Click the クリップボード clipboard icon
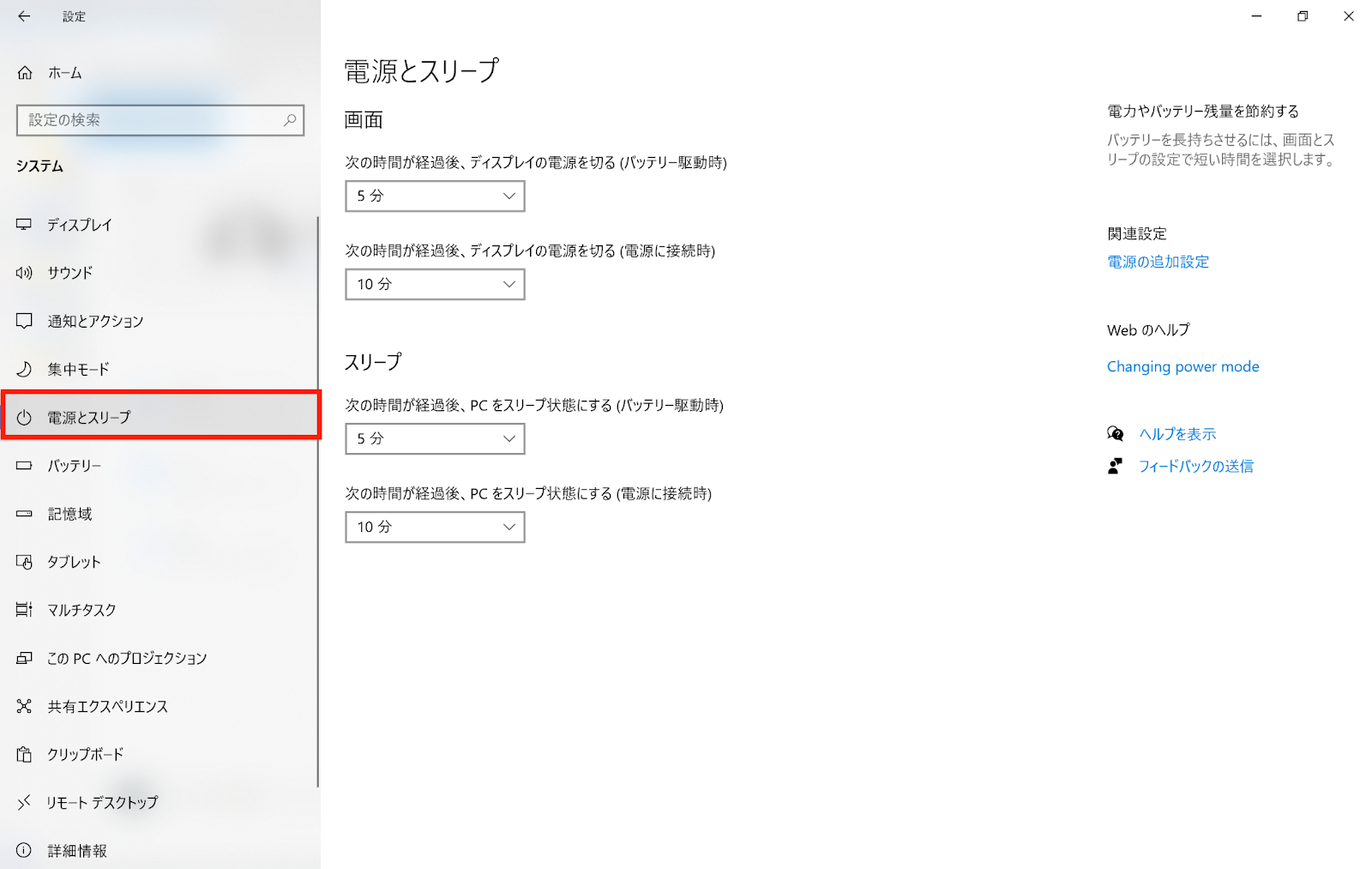The width and height of the screenshot is (1372, 869). 24,755
